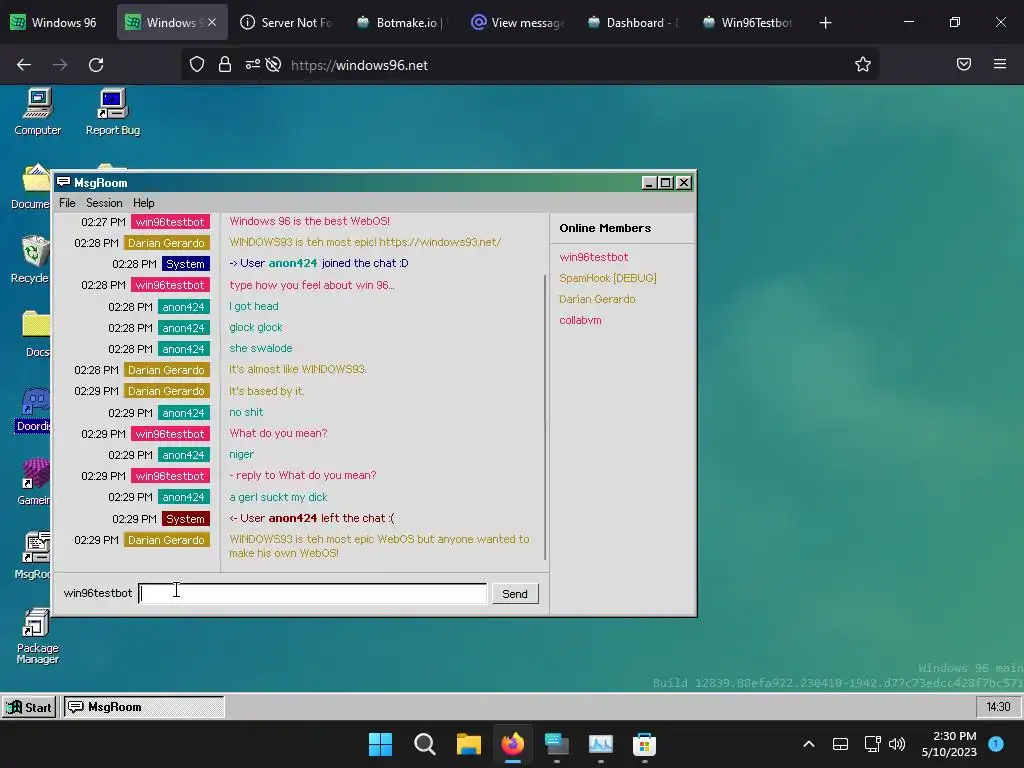Switch to the Botmake.io tab

tap(401, 23)
